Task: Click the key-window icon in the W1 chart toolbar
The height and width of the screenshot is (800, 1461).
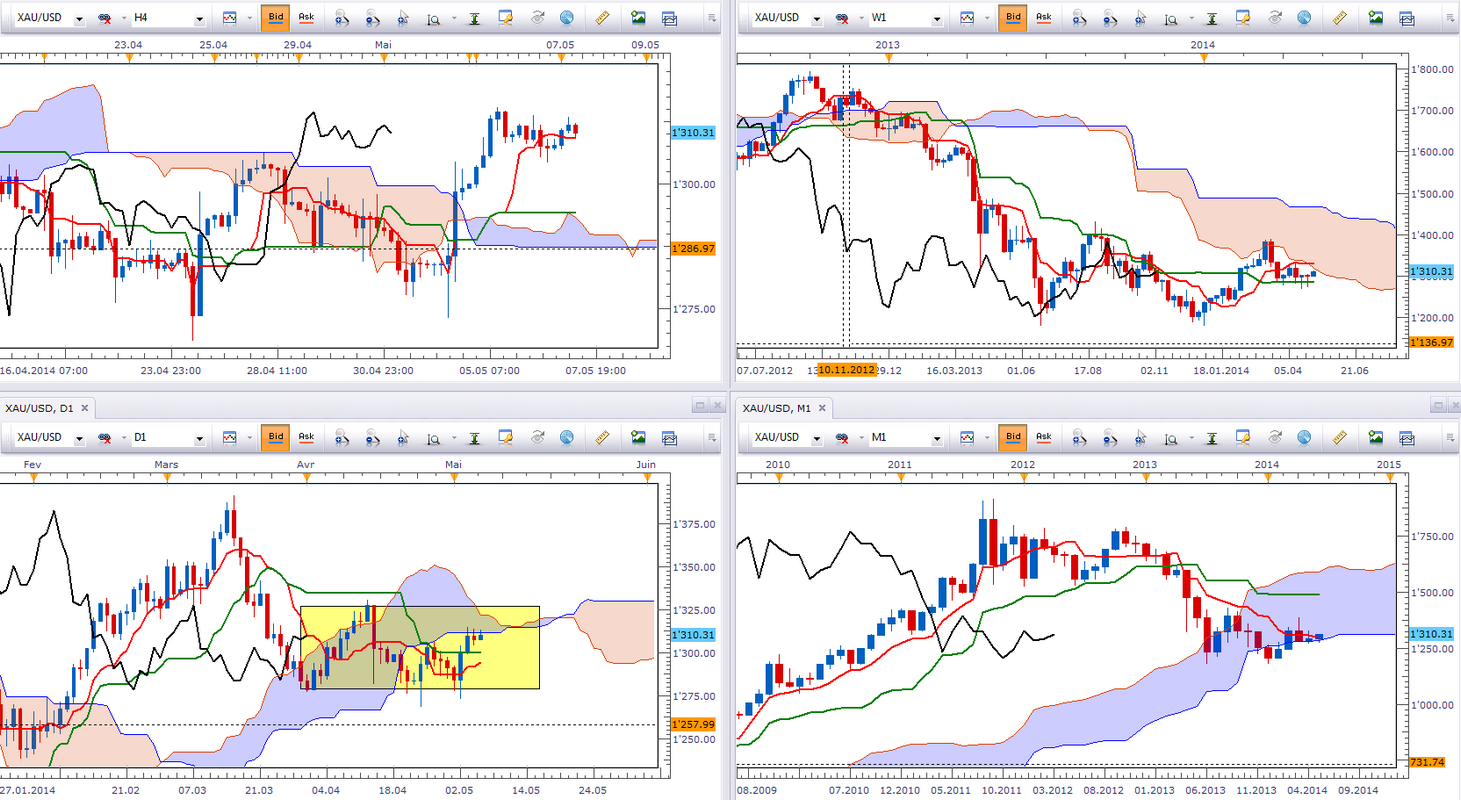Action: coord(1244,18)
